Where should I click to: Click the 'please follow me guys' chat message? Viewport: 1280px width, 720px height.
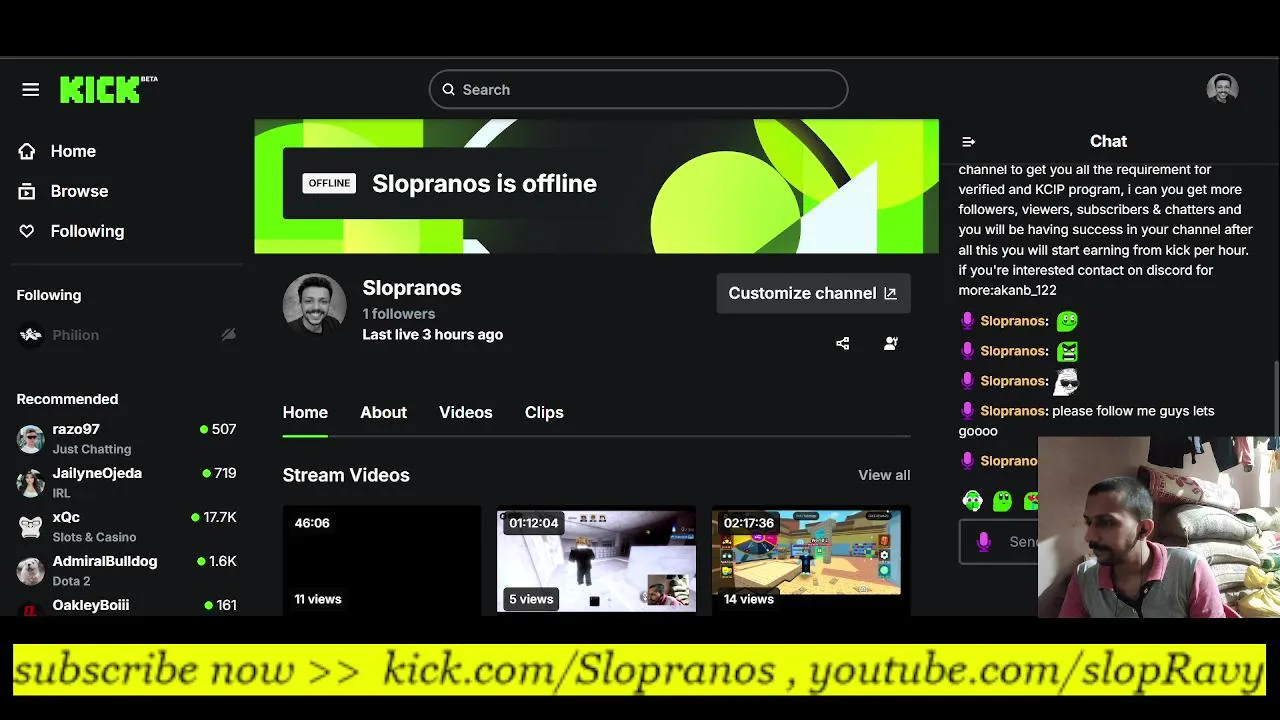point(1086,421)
